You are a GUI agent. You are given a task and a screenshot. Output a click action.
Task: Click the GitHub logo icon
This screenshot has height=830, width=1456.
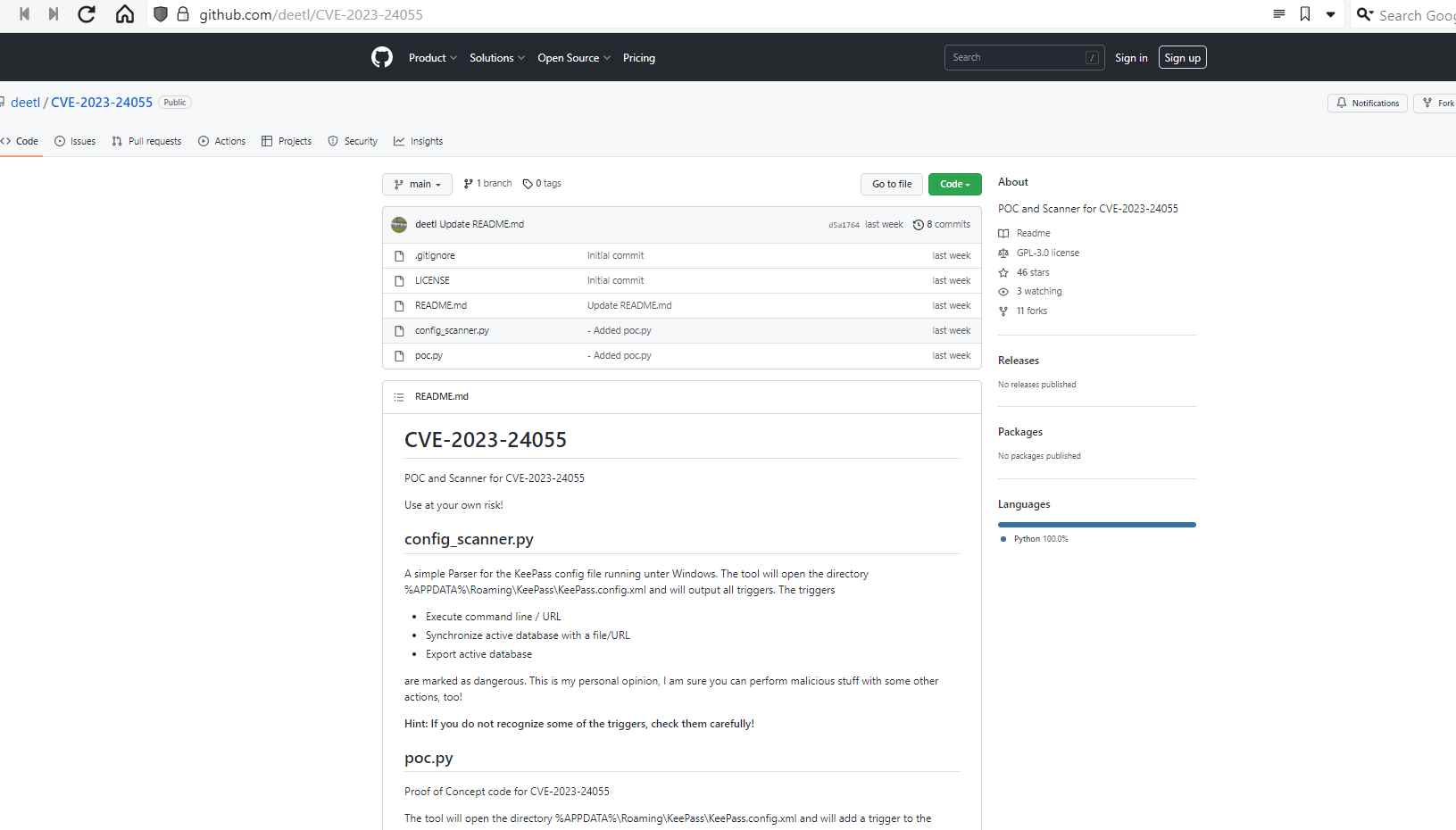click(381, 58)
